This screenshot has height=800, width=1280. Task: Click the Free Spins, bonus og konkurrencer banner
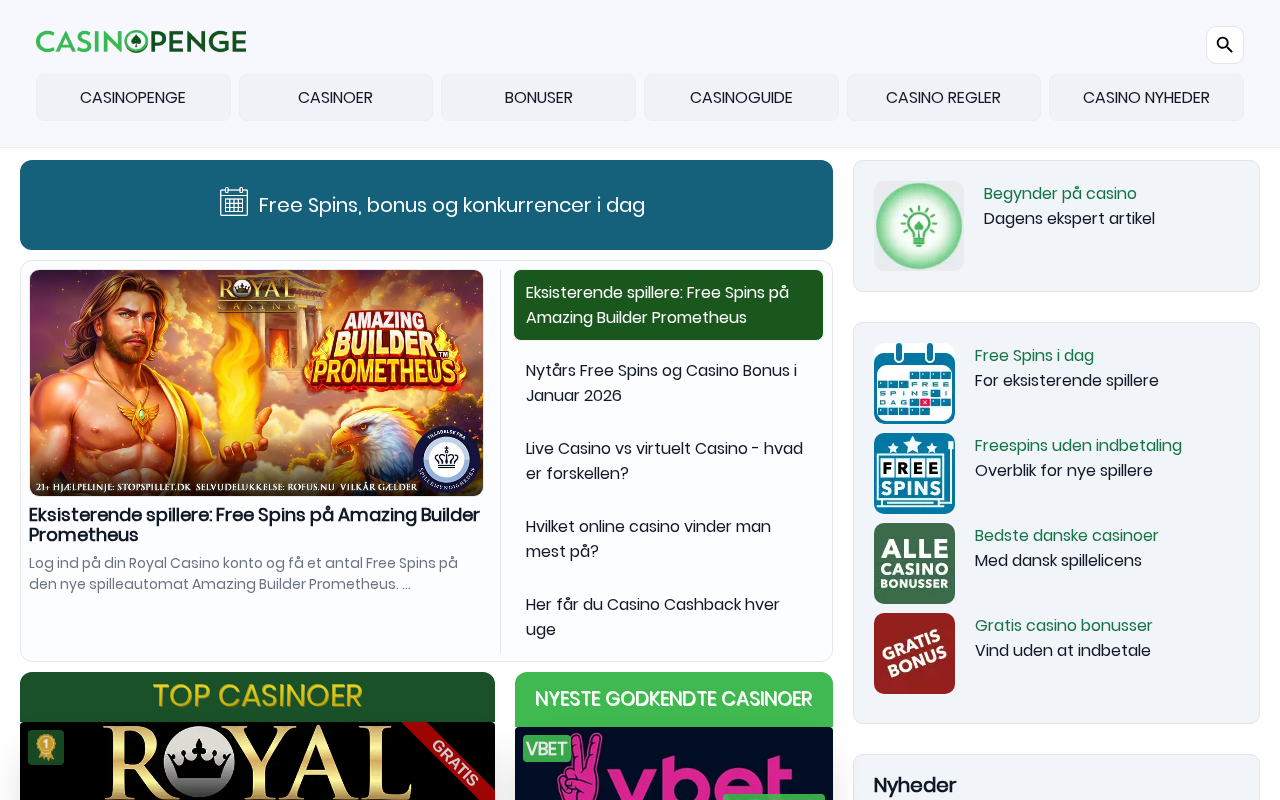point(426,205)
